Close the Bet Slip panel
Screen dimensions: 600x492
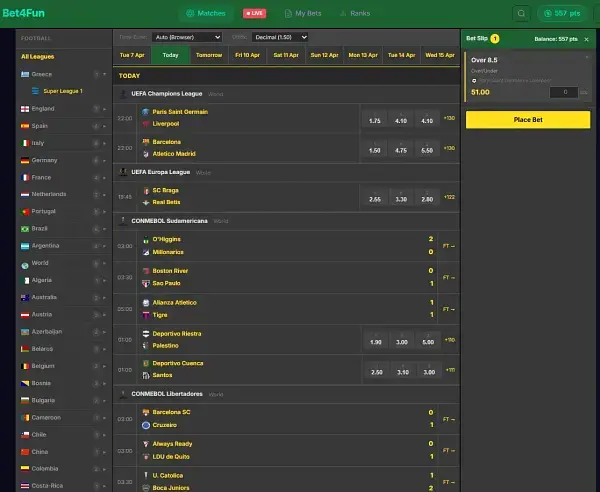[x=586, y=39]
